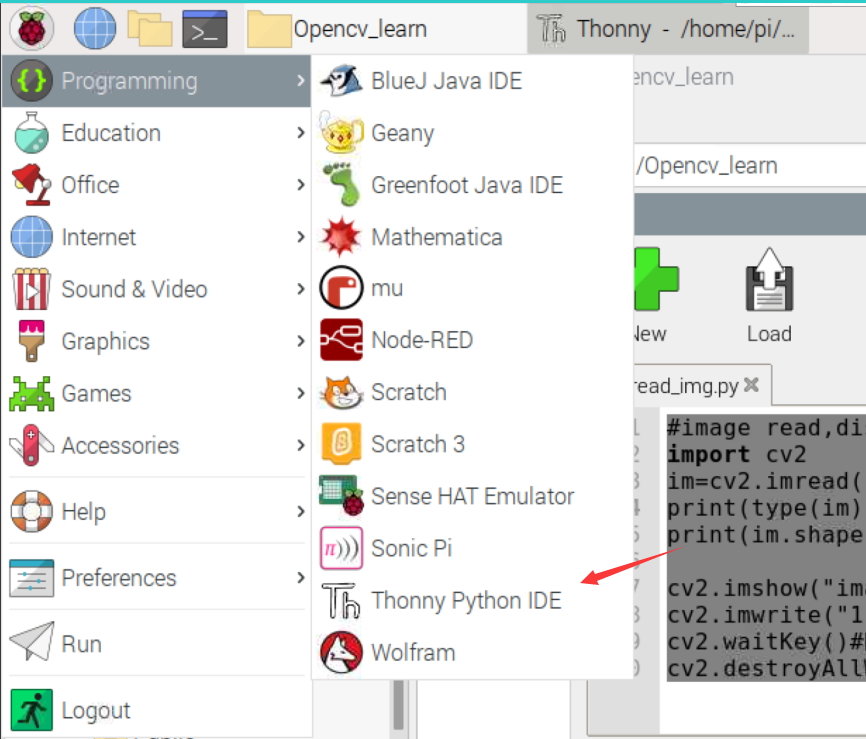Screen dimensions: 866x739
Task: Click the Mathematica red star icon
Action: point(341,236)
